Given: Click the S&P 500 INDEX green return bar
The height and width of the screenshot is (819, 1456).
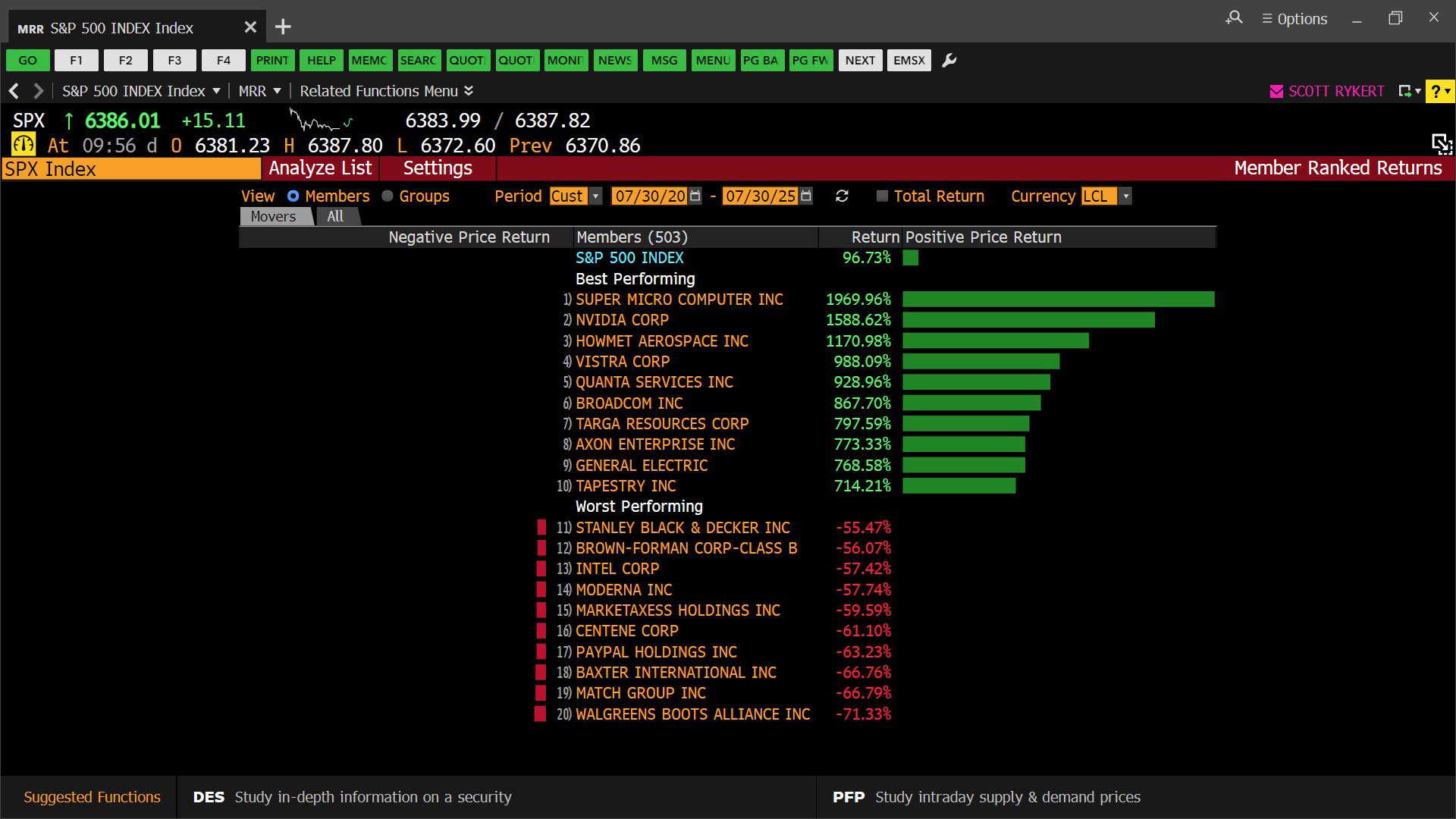Looking at the screenshot, I should click(910, 258).
